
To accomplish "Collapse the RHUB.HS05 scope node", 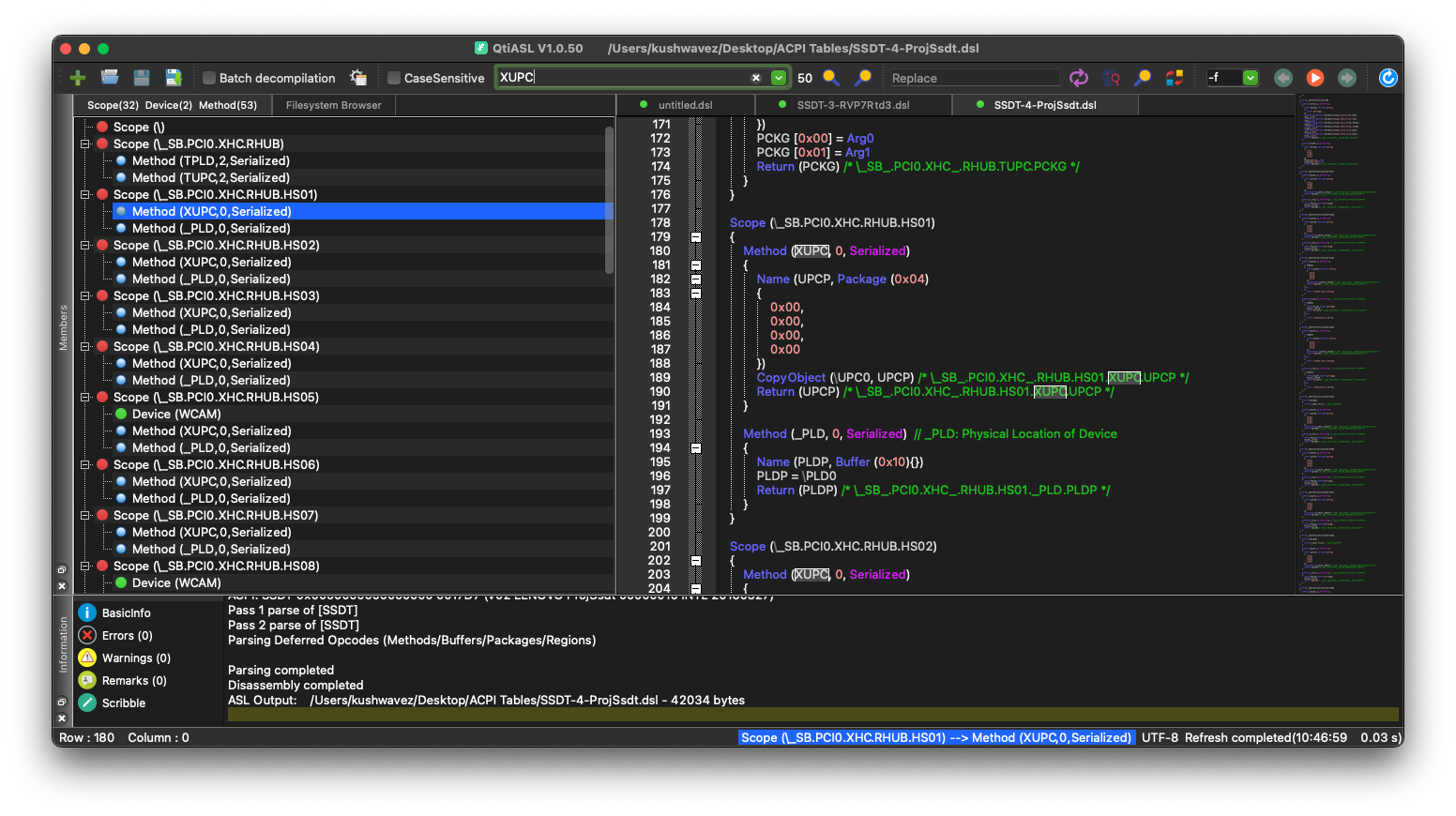I will pyautogui.click(x=85, y=397).
